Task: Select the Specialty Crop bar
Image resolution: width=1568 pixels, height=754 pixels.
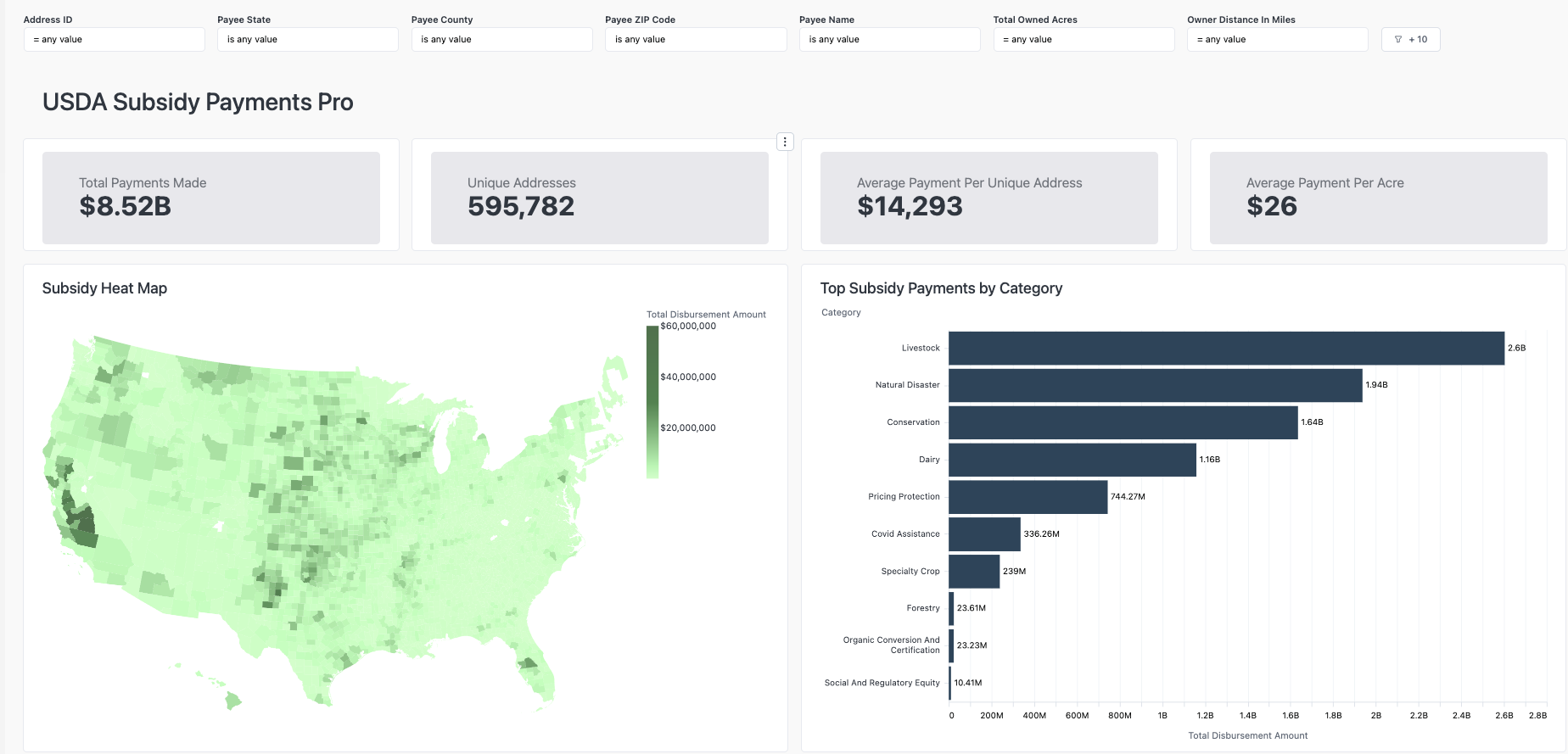Action: click(x=974, y=572)
